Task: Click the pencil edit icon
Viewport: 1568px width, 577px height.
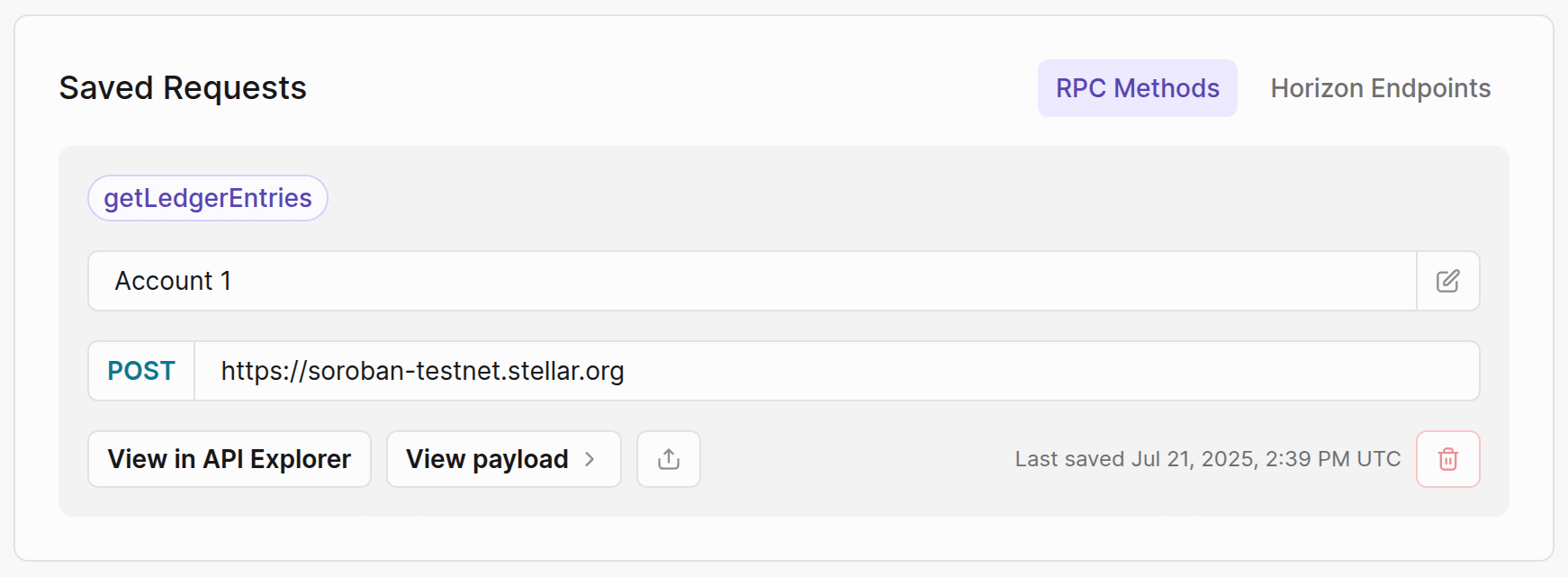Action: tap(1447, 281)
